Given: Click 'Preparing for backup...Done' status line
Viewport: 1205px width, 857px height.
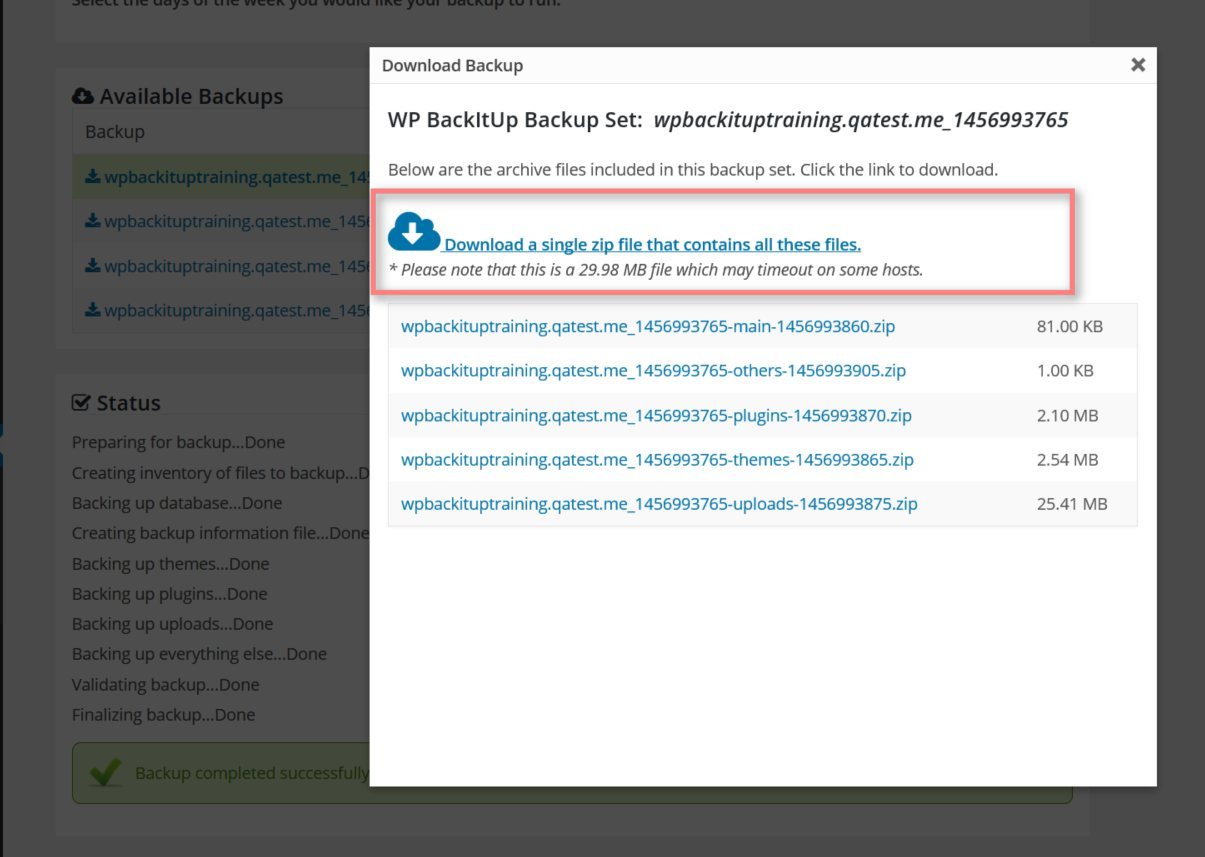Looking at the screenshot, I should (x=179, y=442).
